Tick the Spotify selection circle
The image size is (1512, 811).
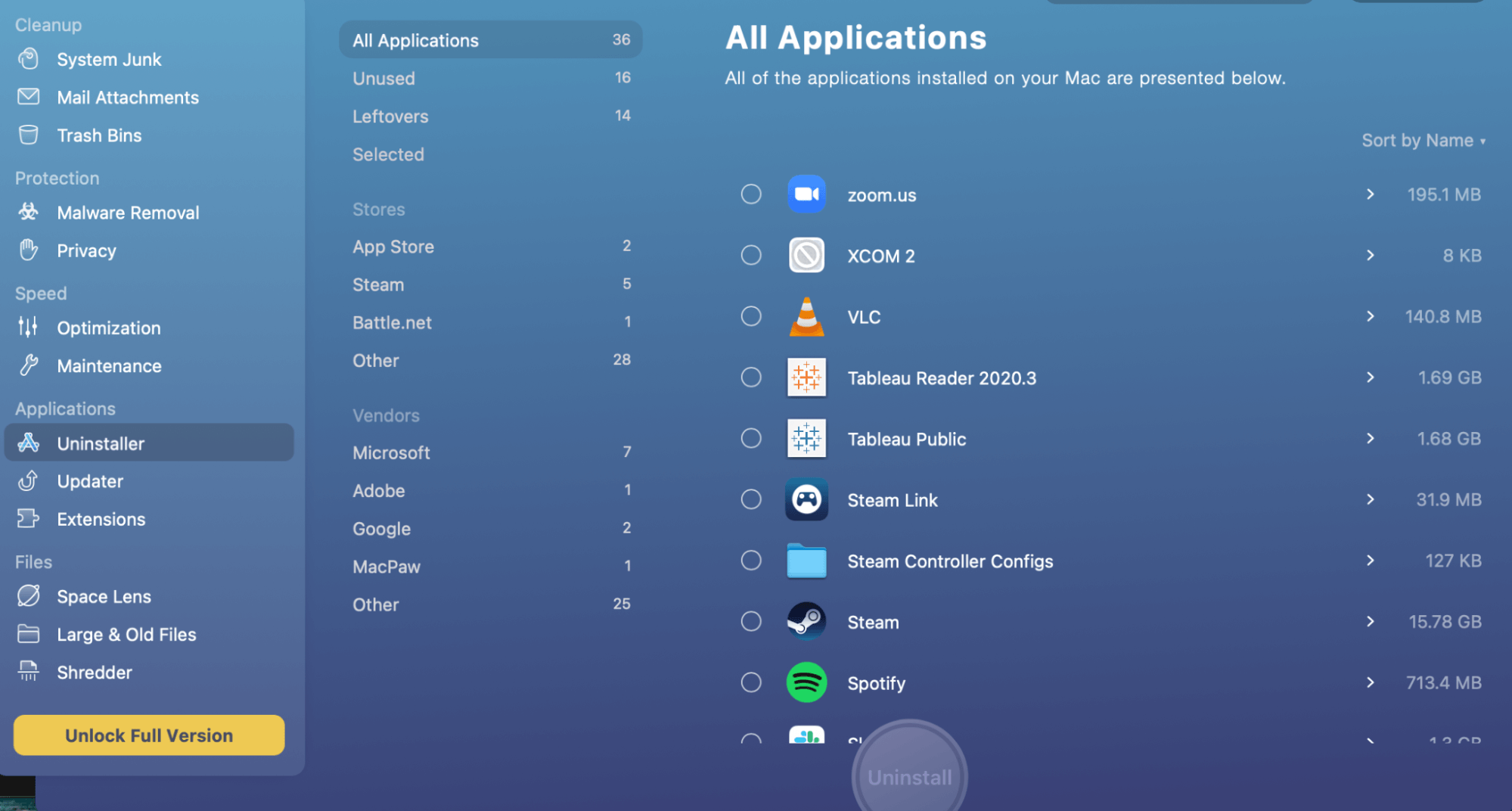pyautogui.click(x=751, y=682)
